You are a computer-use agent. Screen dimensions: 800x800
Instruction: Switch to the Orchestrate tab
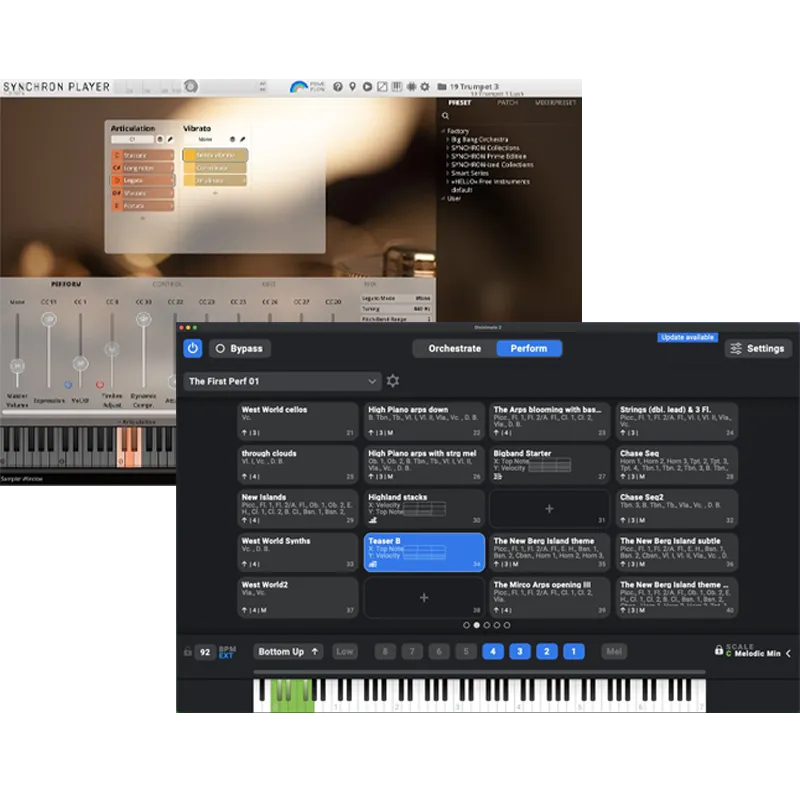coord(455,348)
